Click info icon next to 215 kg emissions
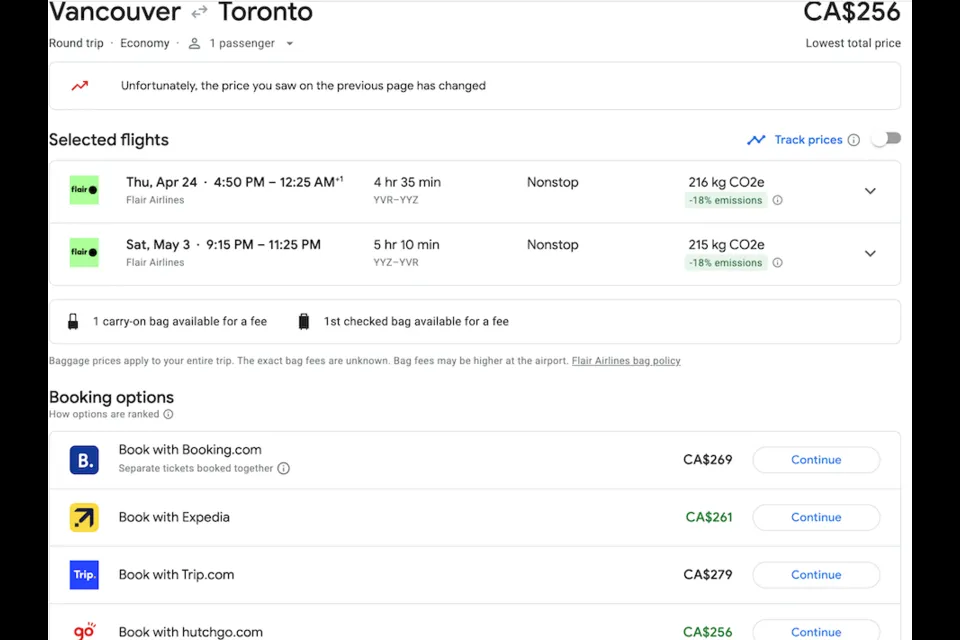This screenshot has width=960, height=640. click(777, 263)
